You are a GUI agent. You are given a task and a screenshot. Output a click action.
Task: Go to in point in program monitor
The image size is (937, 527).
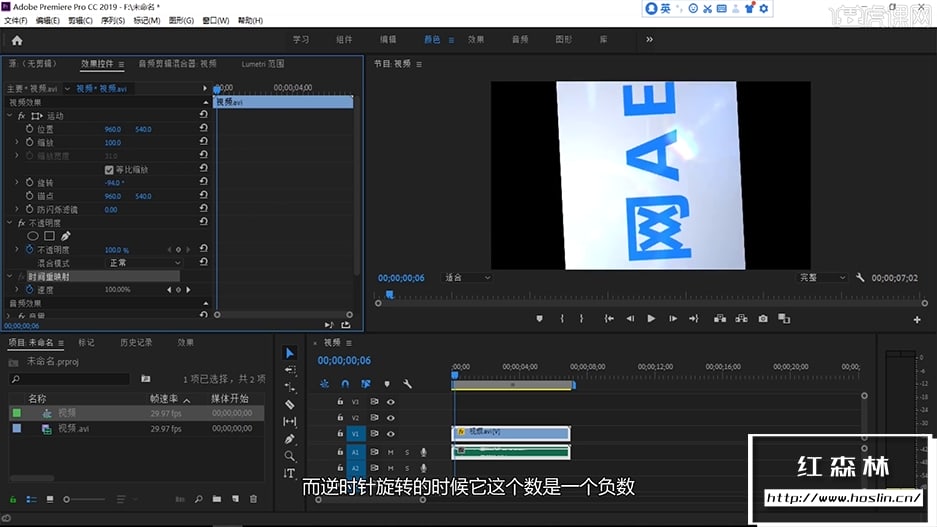[609, 318]
